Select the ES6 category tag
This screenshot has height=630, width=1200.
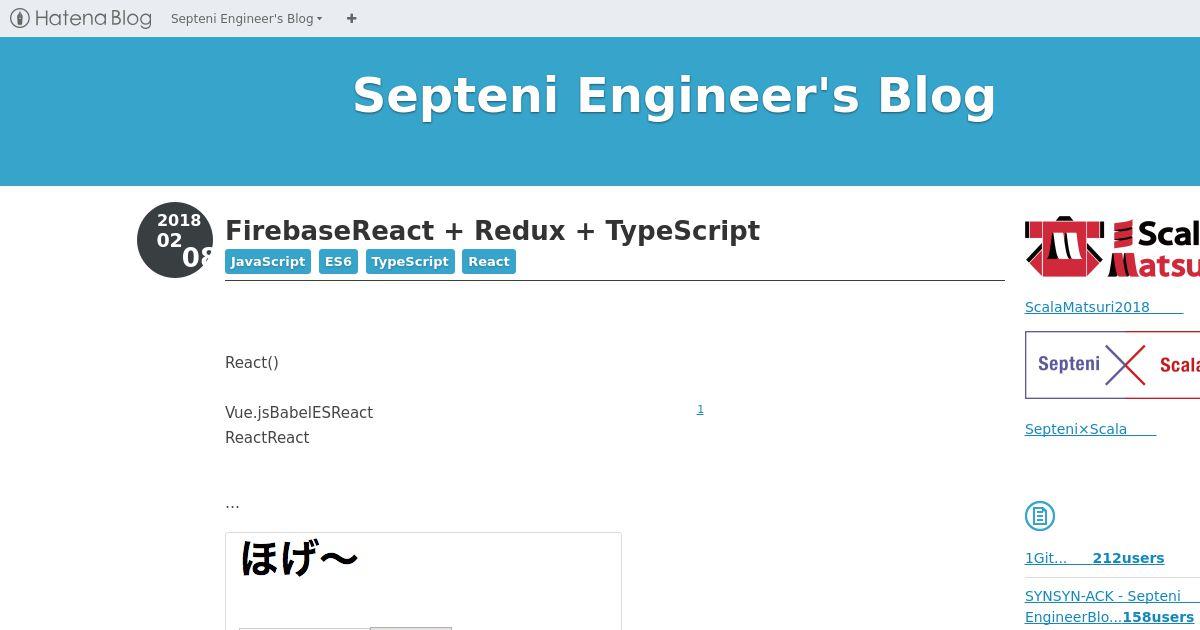[x=338, y=262]
